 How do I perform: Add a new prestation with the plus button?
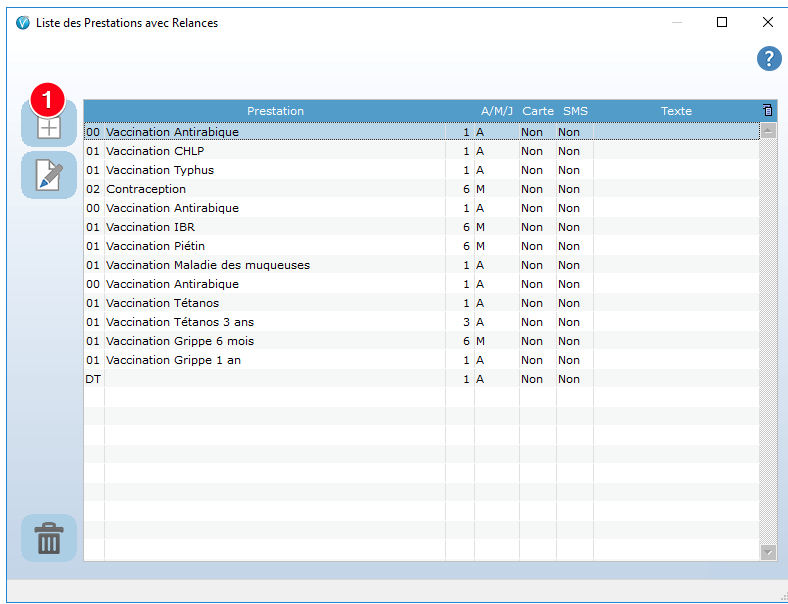pyautogui.click(x=49, y=123)
